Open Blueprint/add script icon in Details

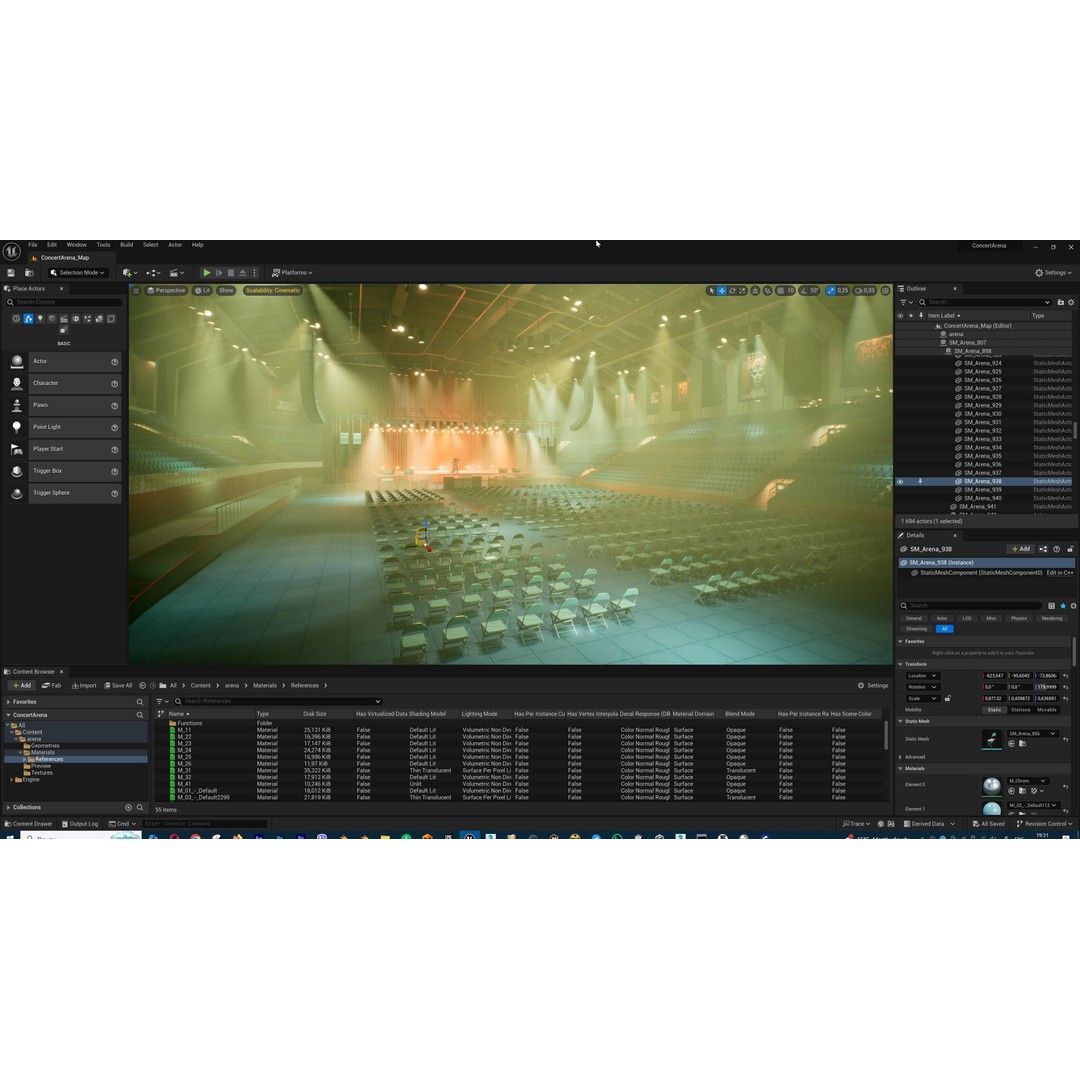tap(1043, 549)
